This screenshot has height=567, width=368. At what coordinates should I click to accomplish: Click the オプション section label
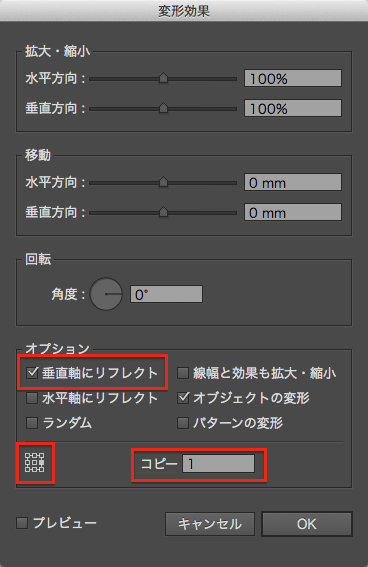coord(57,349)
